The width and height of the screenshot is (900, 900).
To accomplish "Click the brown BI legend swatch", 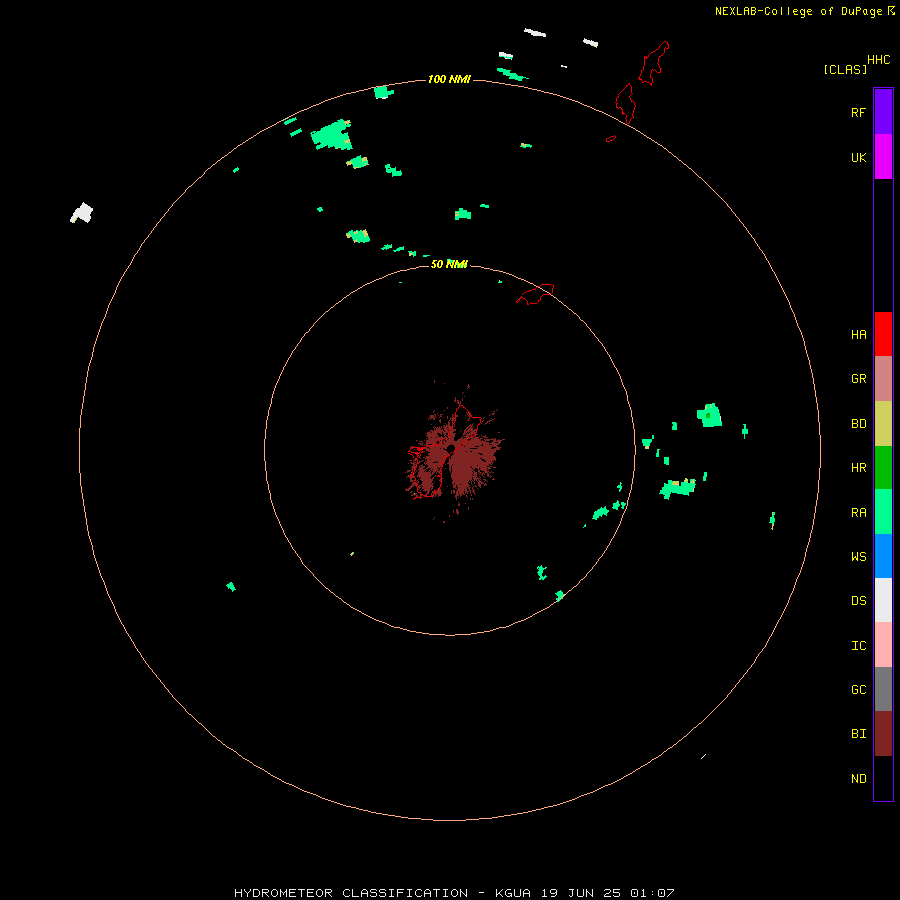I will (x=883, y=734).
